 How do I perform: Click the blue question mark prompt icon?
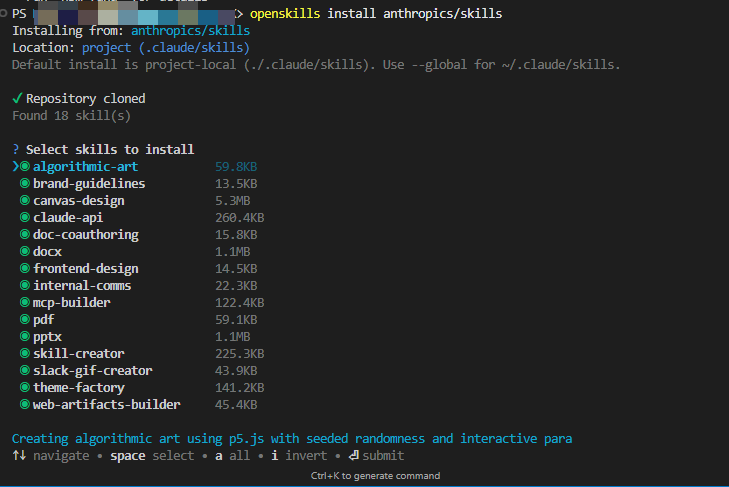(16, 149)
